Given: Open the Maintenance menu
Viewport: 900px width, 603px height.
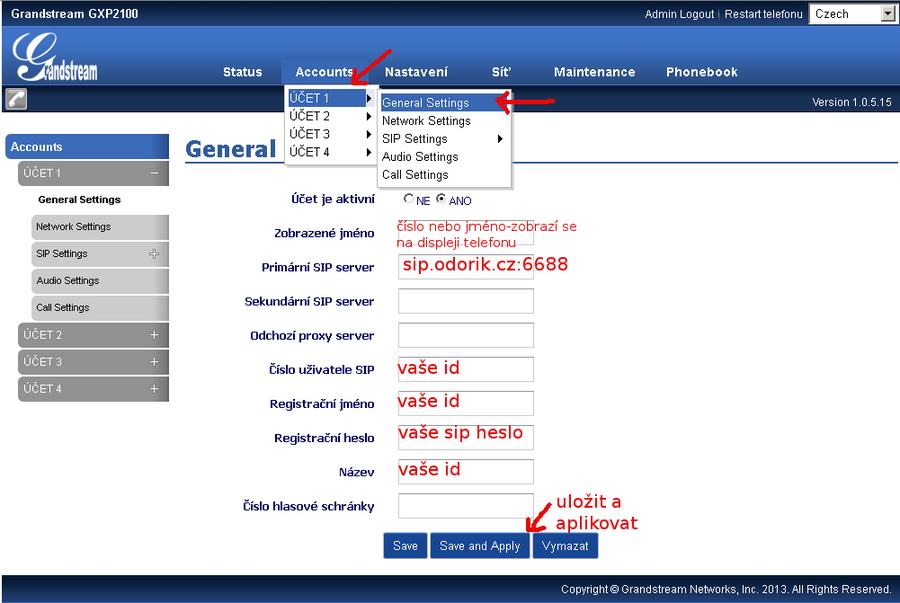Looking at the screenshot, I should click(x=594, y=72).
